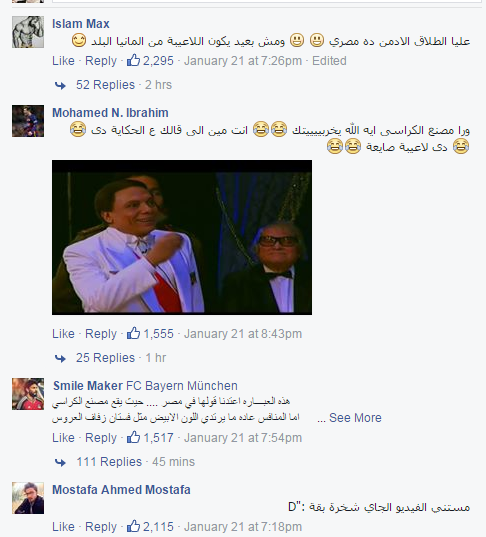Screen dimensions: 486x537
Task: Show full Smile Maker comment via See More
Action: point(355,417)
